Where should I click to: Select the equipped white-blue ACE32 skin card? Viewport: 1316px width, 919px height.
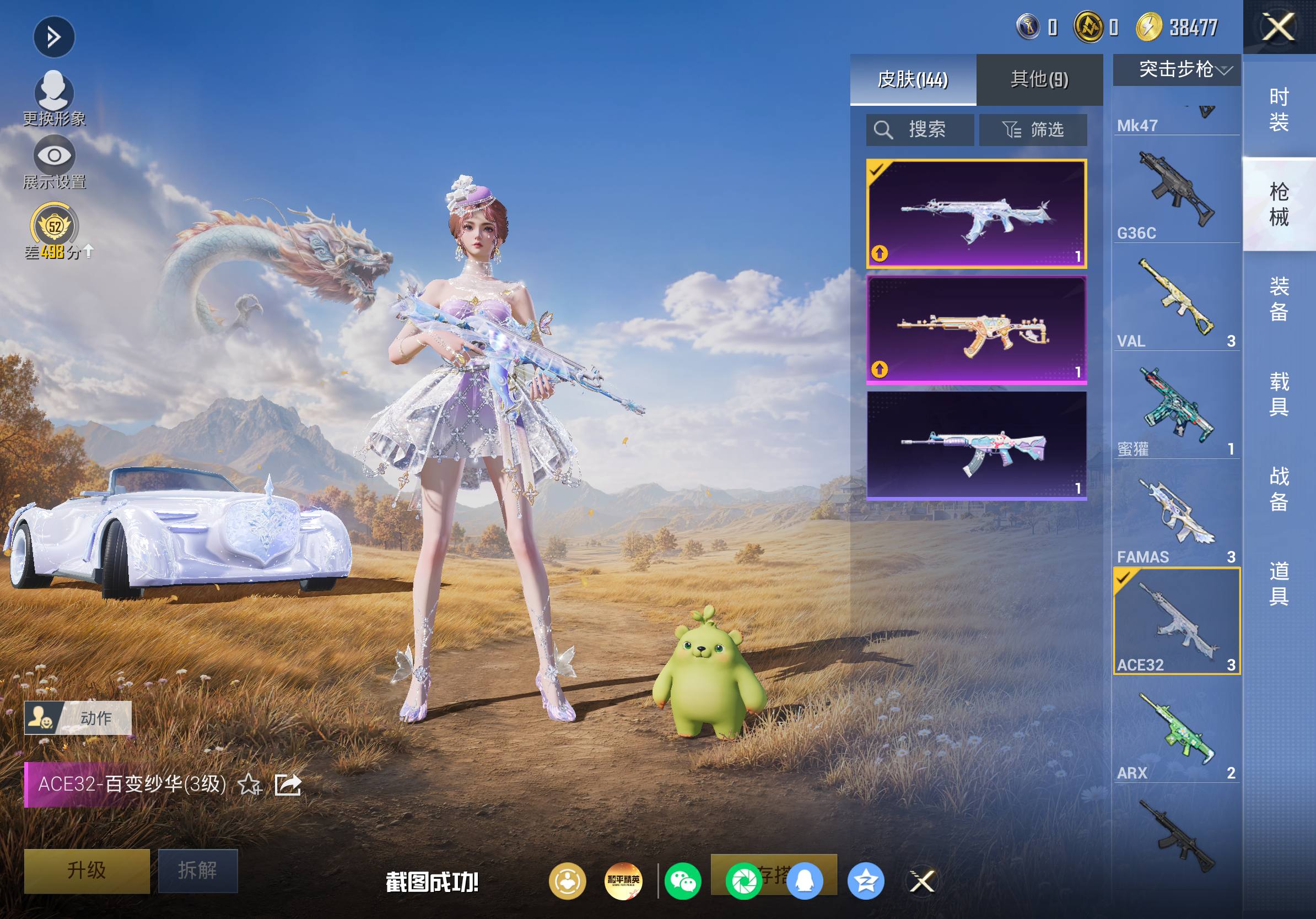tap(977, 214)
